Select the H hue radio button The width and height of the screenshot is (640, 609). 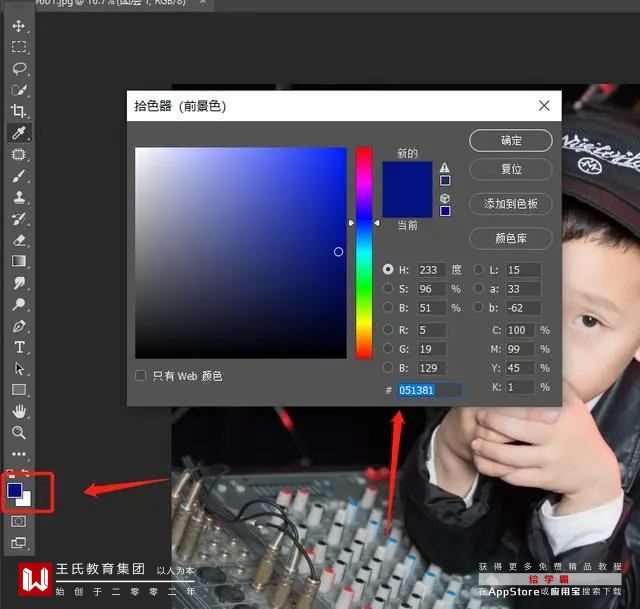click(x=388, y=269)
